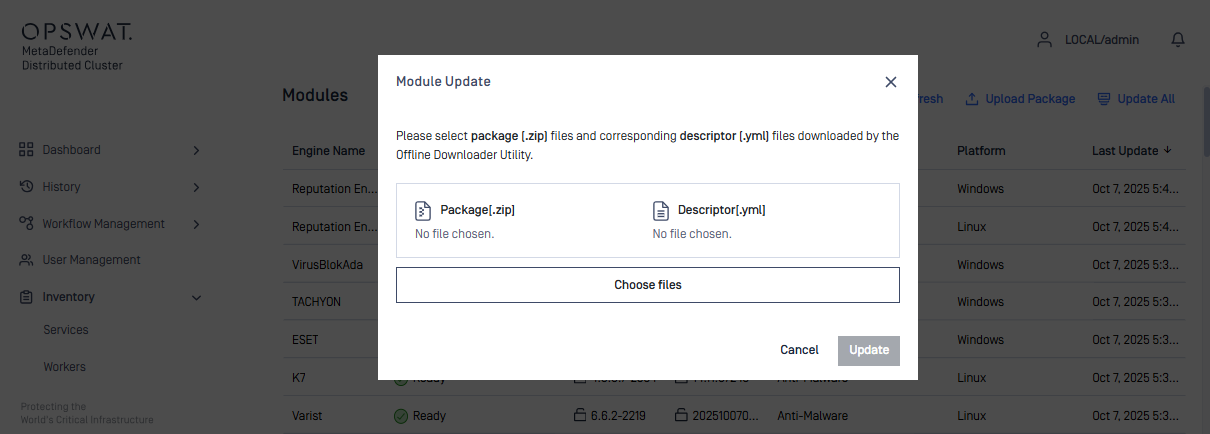Open the Workers inventory page

[64, 367]
